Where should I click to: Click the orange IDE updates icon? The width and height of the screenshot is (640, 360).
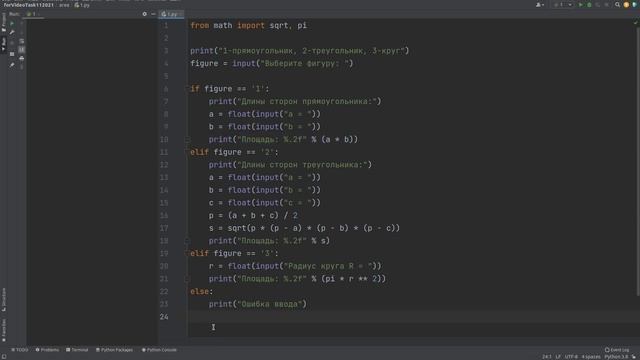(626, 5)
